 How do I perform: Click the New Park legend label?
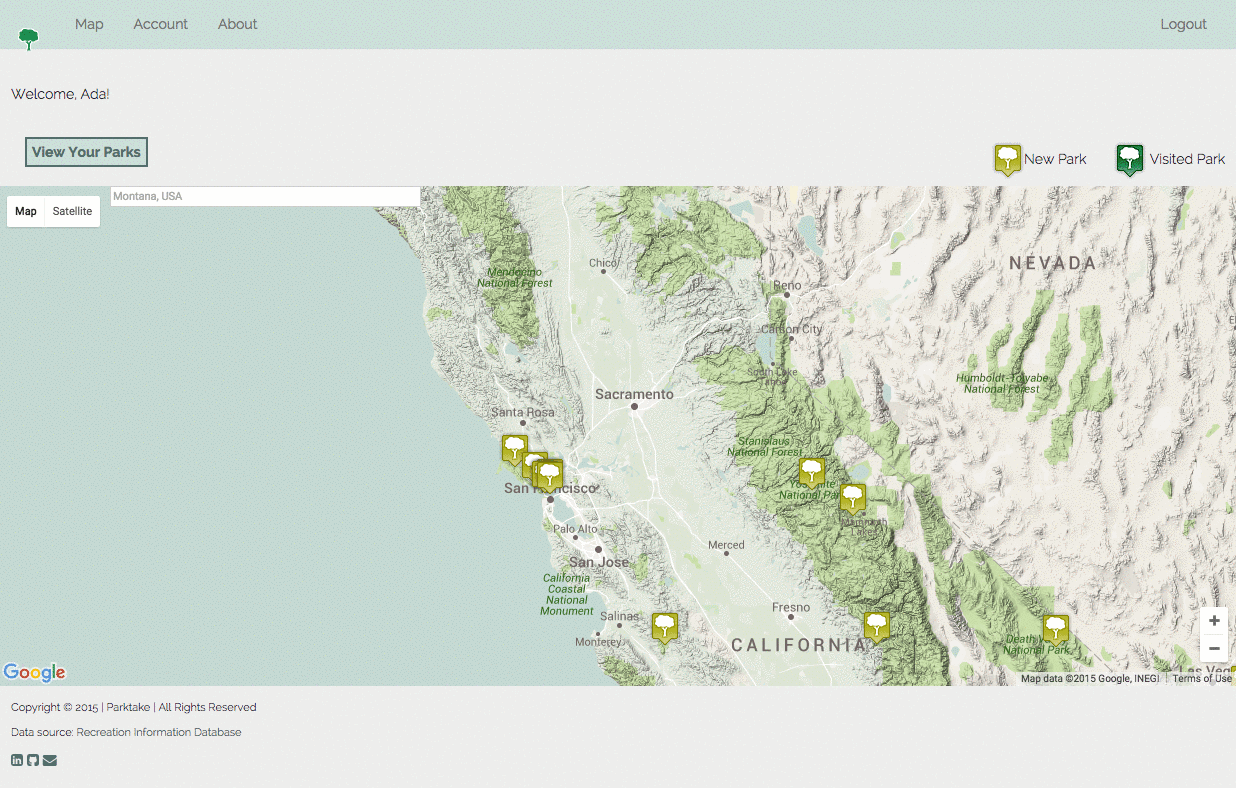coord(1055,159)
